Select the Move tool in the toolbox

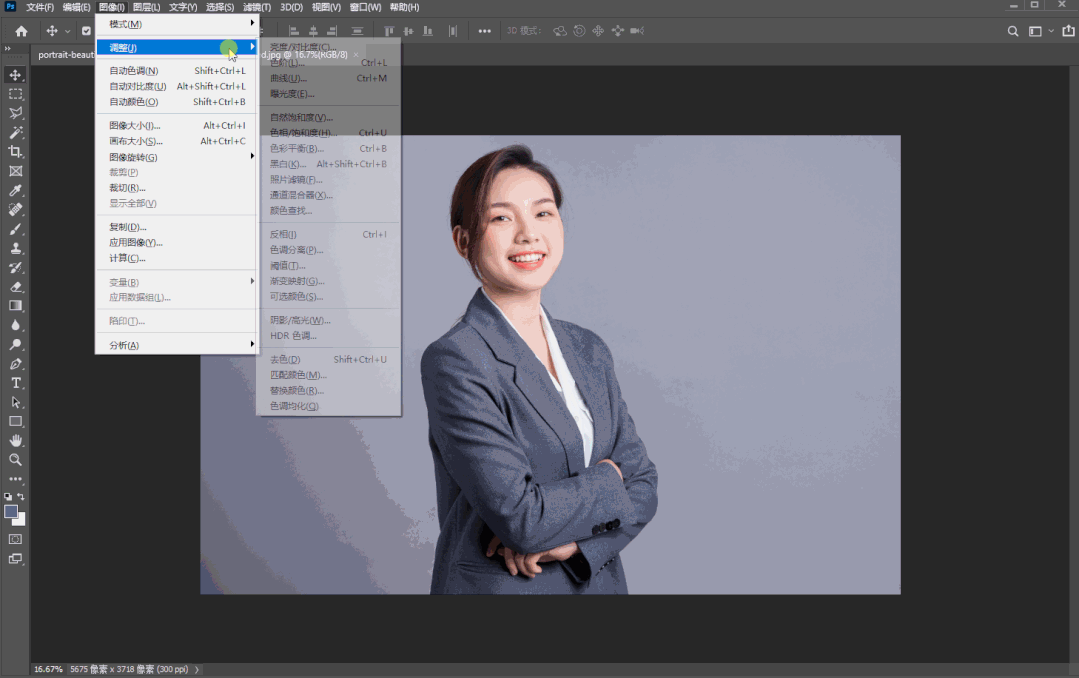(x=15, y=74)
